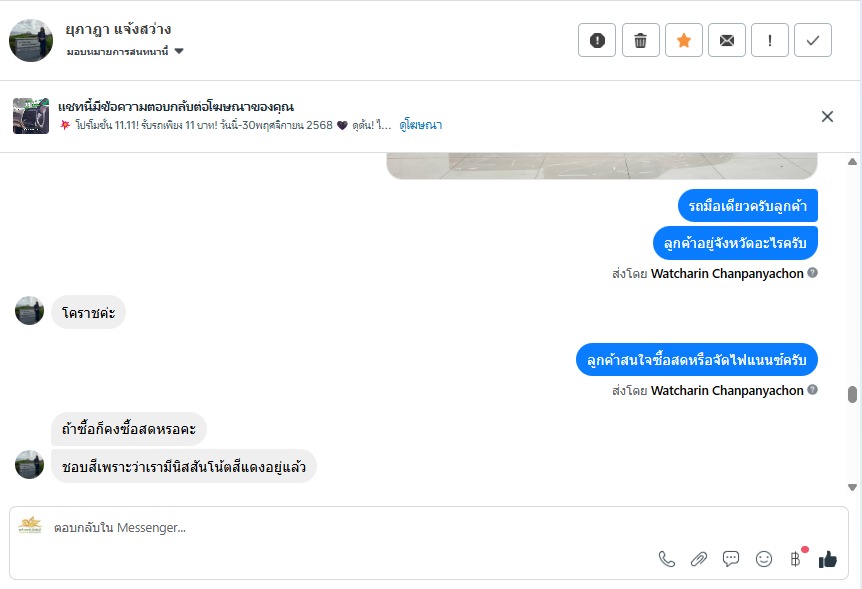Mark conversation as done with checkmark
This screenshot has height=589, width=862.
[x=813, y=40]
